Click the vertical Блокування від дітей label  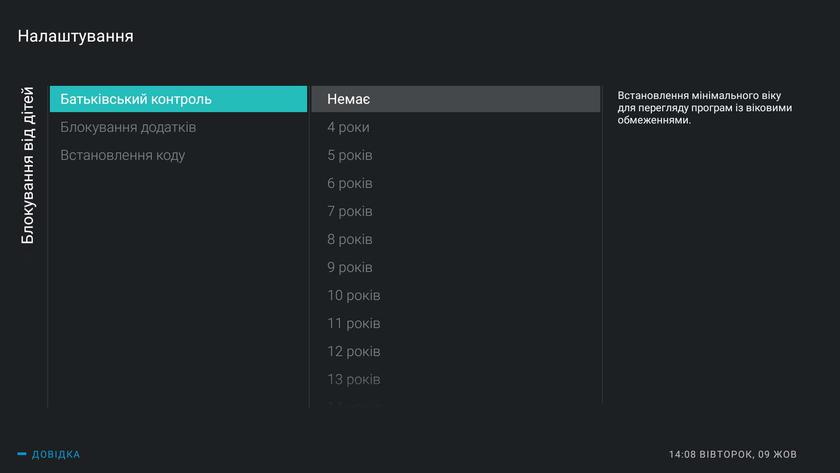click(28, 165)
